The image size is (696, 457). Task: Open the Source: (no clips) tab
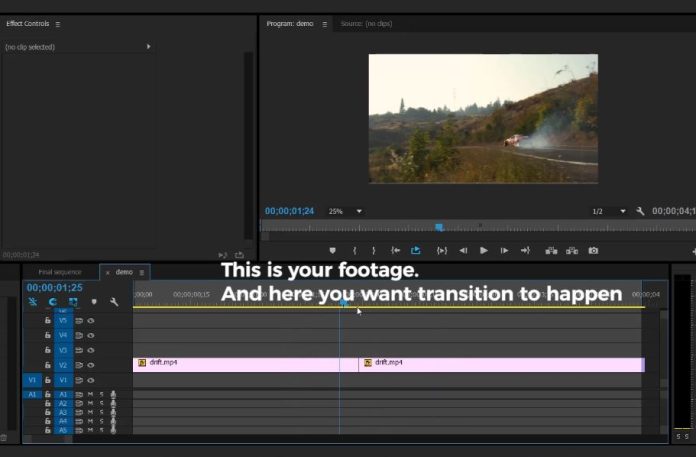click(x=365, y=23)
